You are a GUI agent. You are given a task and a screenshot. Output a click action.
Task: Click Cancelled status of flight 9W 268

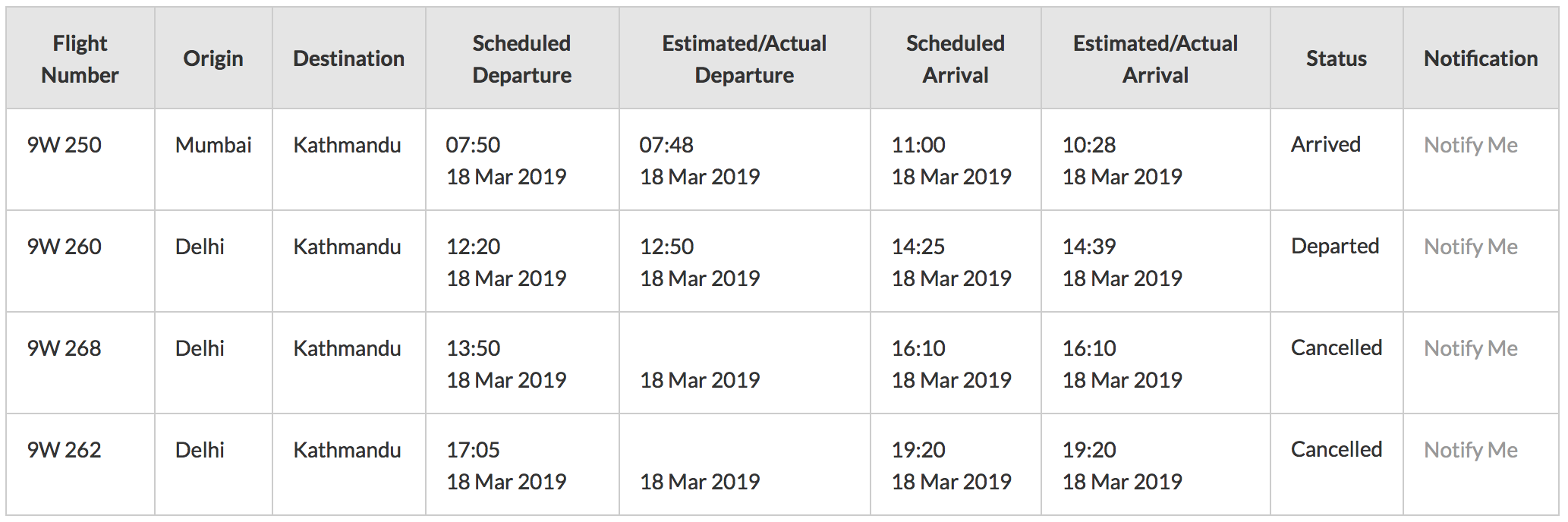1337,347
